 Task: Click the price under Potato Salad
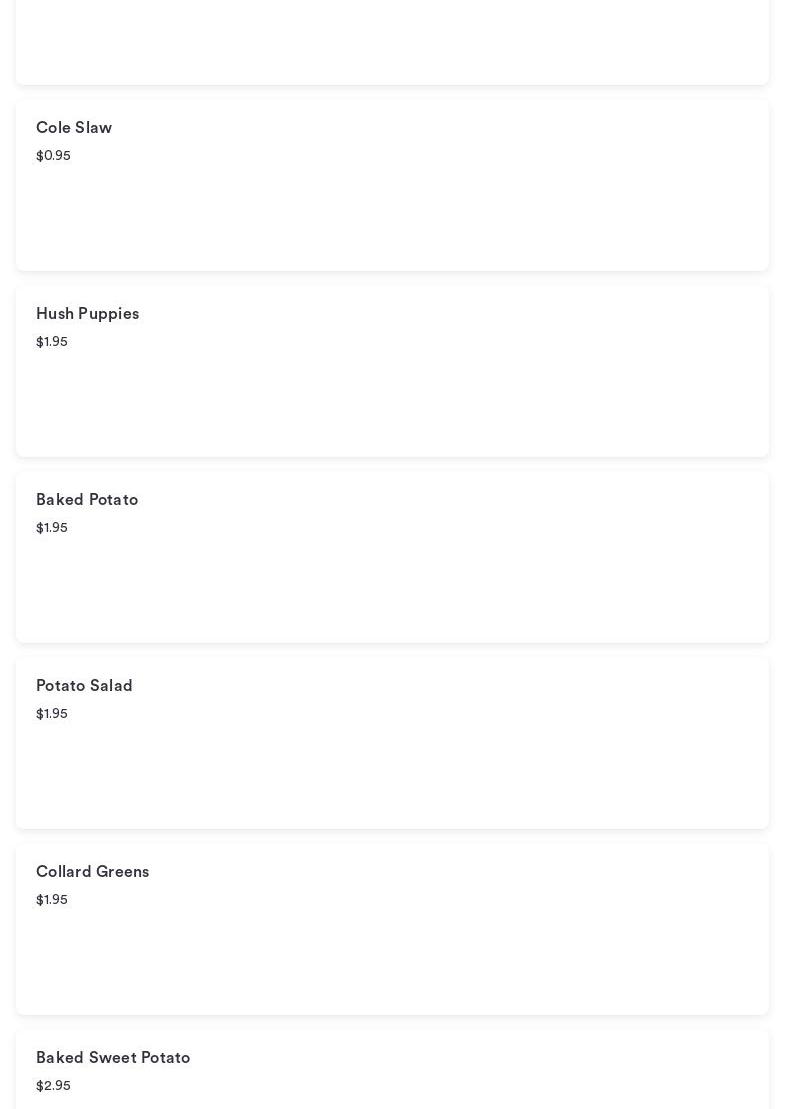[x=52, y=714]
